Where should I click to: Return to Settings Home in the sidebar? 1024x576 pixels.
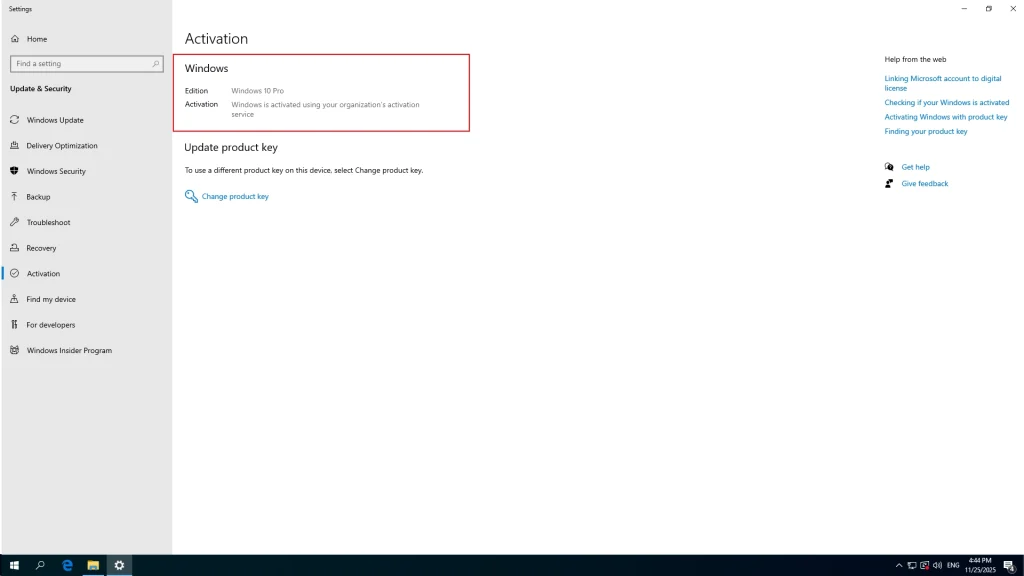(36, 38)
